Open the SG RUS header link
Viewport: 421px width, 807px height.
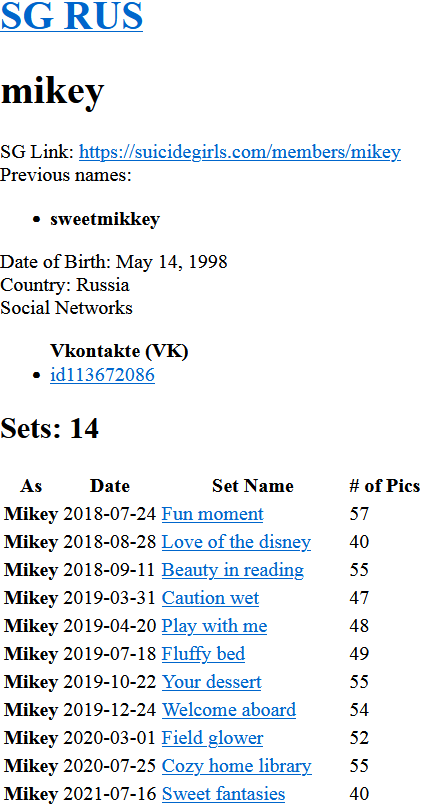pyautogui.click(x=72, y=15)
